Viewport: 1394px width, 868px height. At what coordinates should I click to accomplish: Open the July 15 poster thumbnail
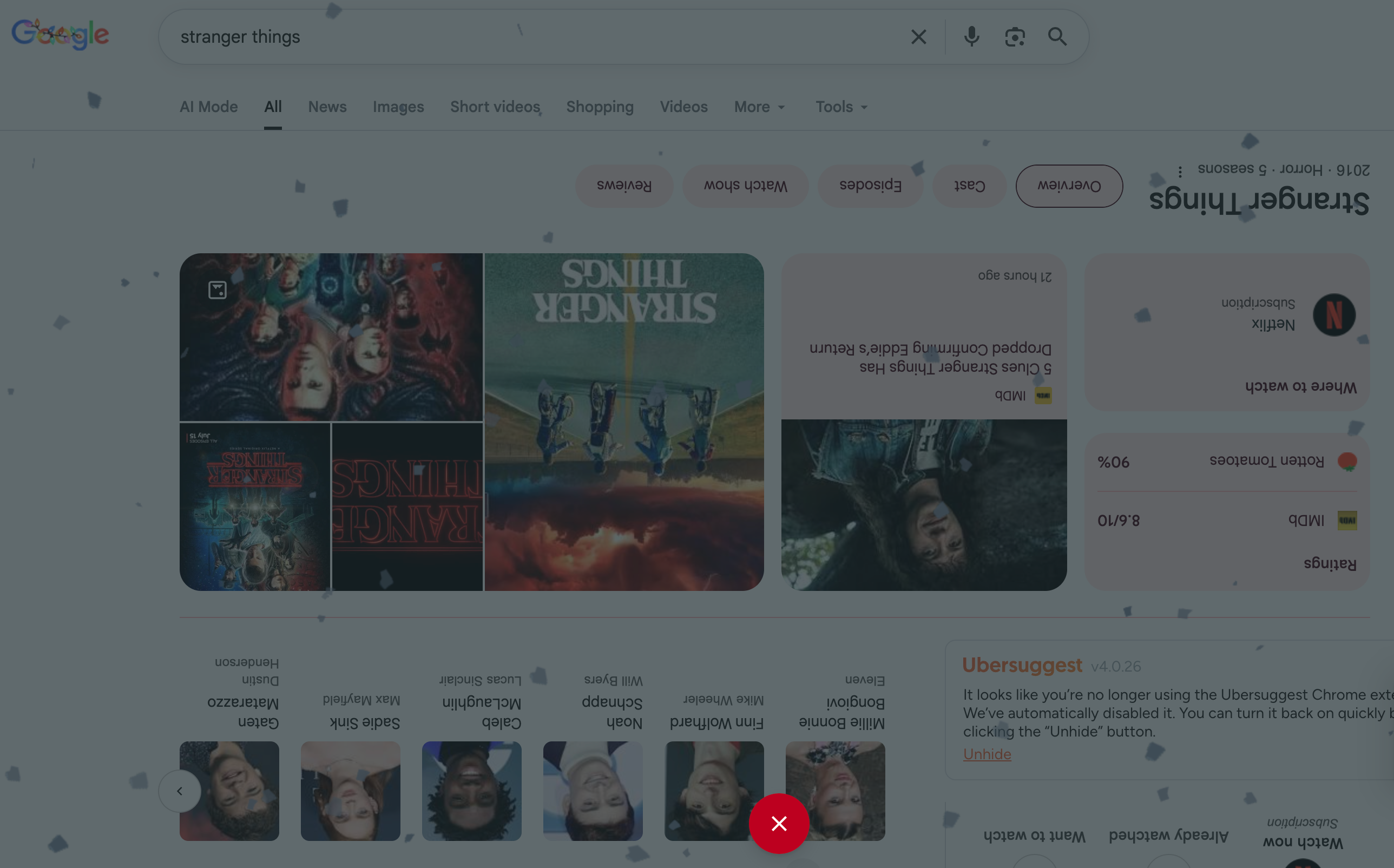point(255,507)
